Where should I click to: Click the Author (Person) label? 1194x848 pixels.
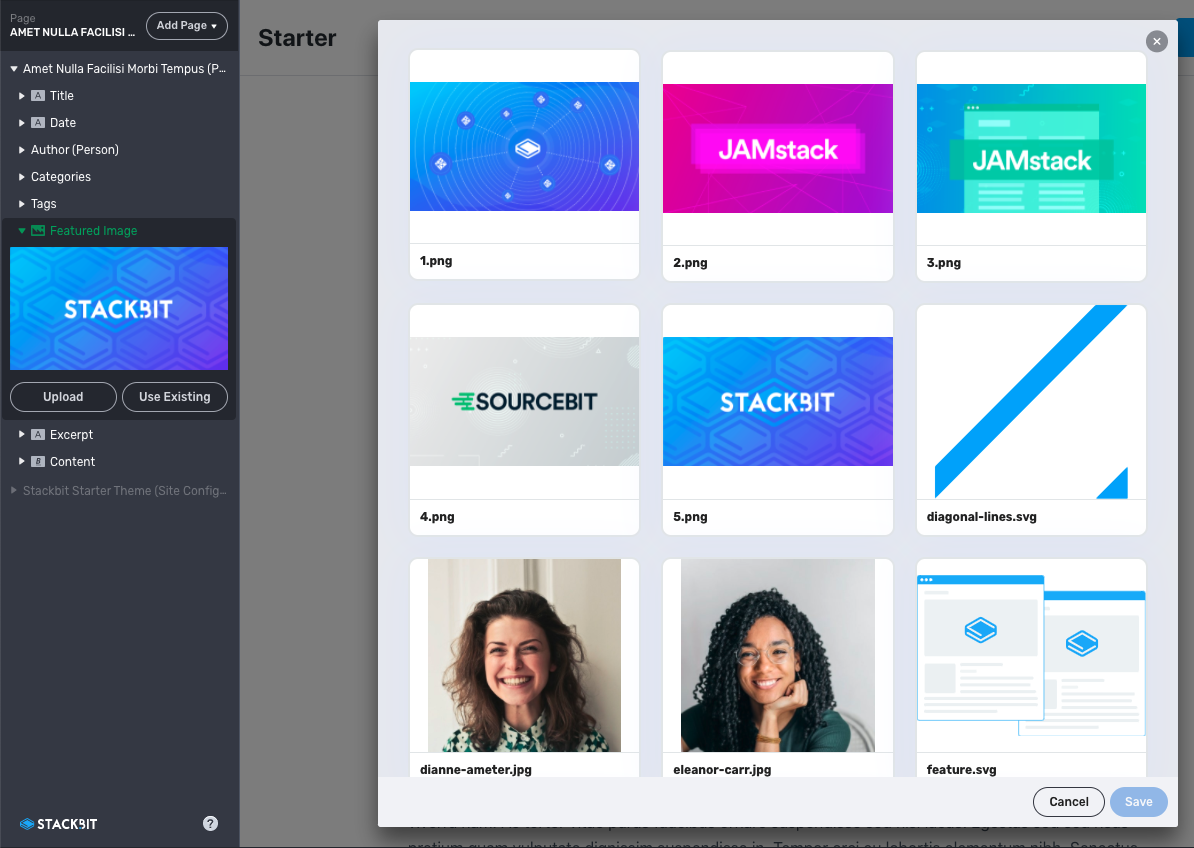tap(75, 150)
